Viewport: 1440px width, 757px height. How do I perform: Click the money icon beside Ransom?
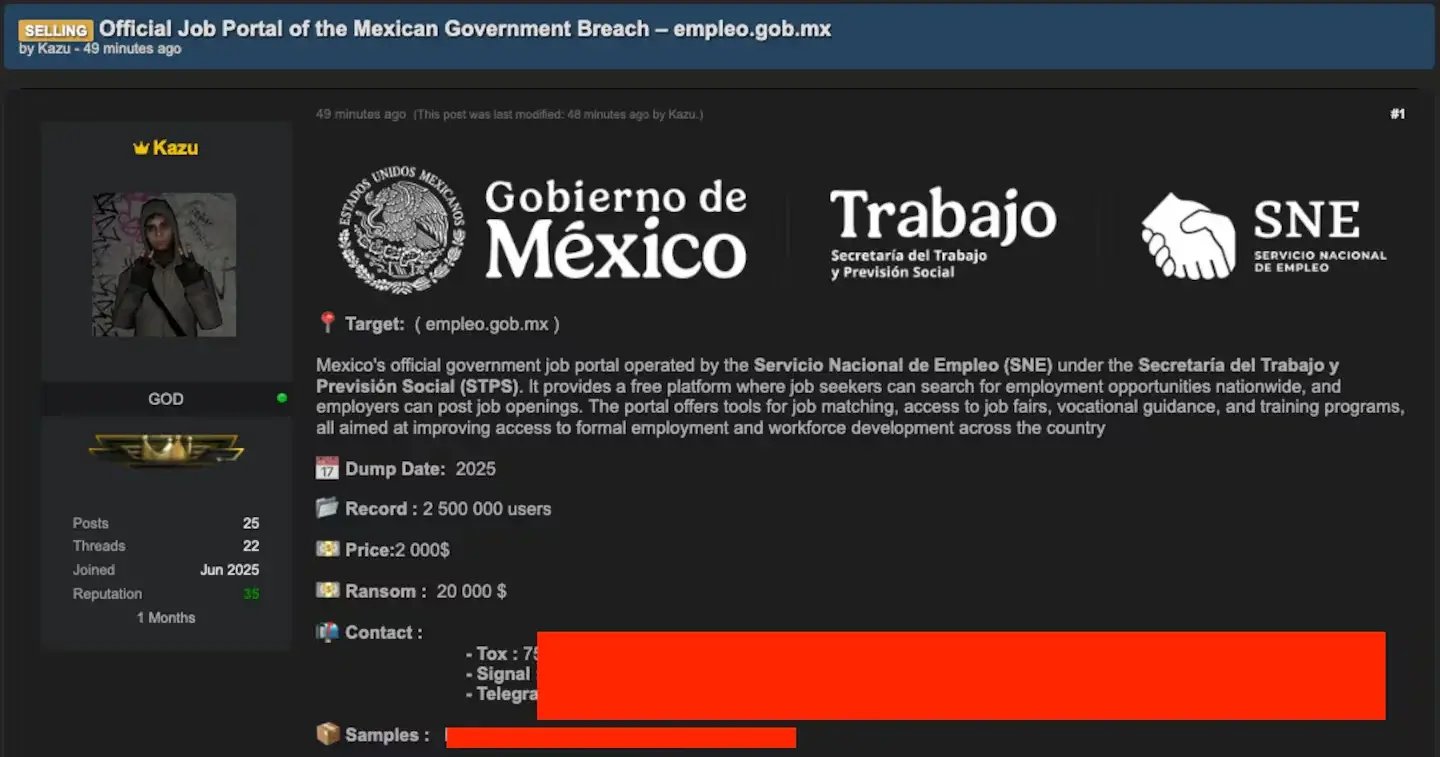tap(327, 590)
